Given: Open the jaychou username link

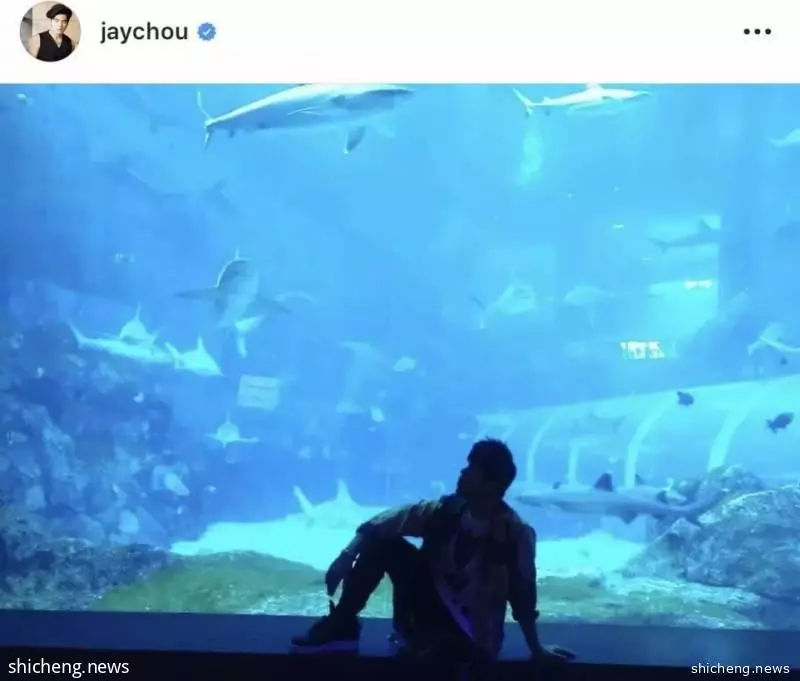Looking at the screenshot, I should click(144, 33).
